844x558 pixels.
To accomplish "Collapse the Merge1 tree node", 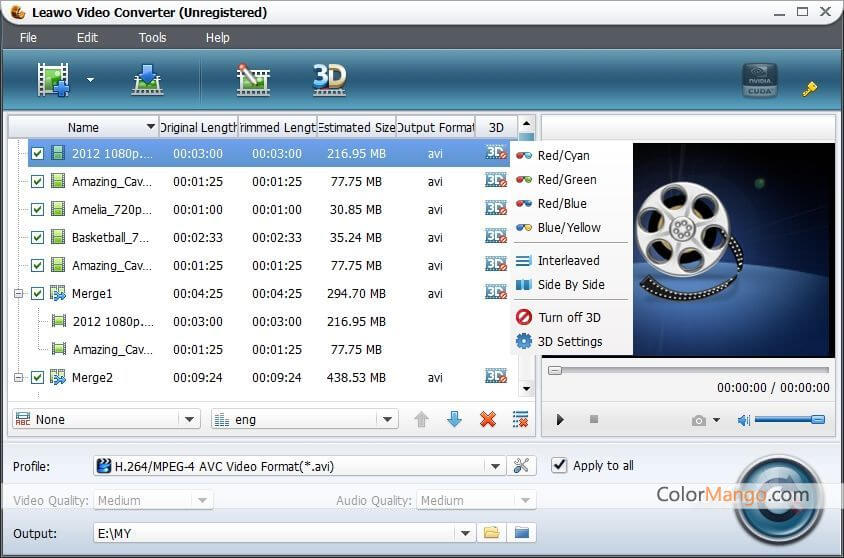I will click(18, 293).
